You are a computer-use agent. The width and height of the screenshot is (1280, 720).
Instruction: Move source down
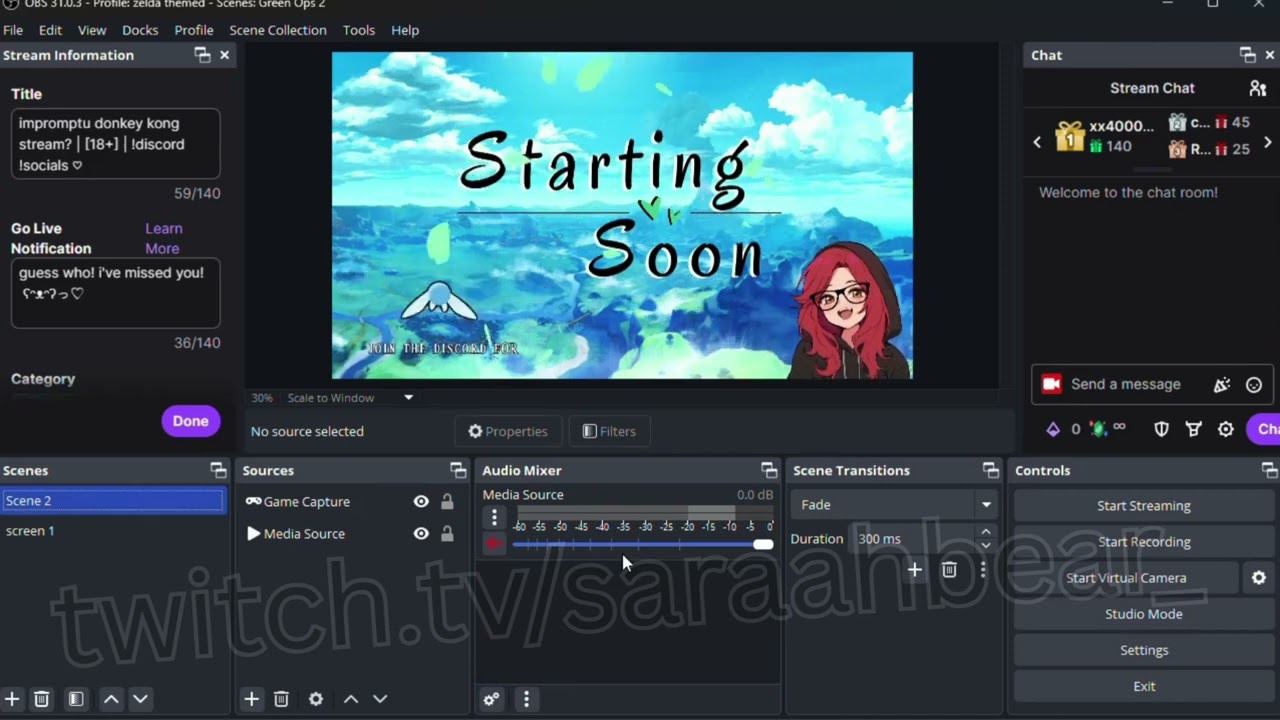click(x=380, y=699)
